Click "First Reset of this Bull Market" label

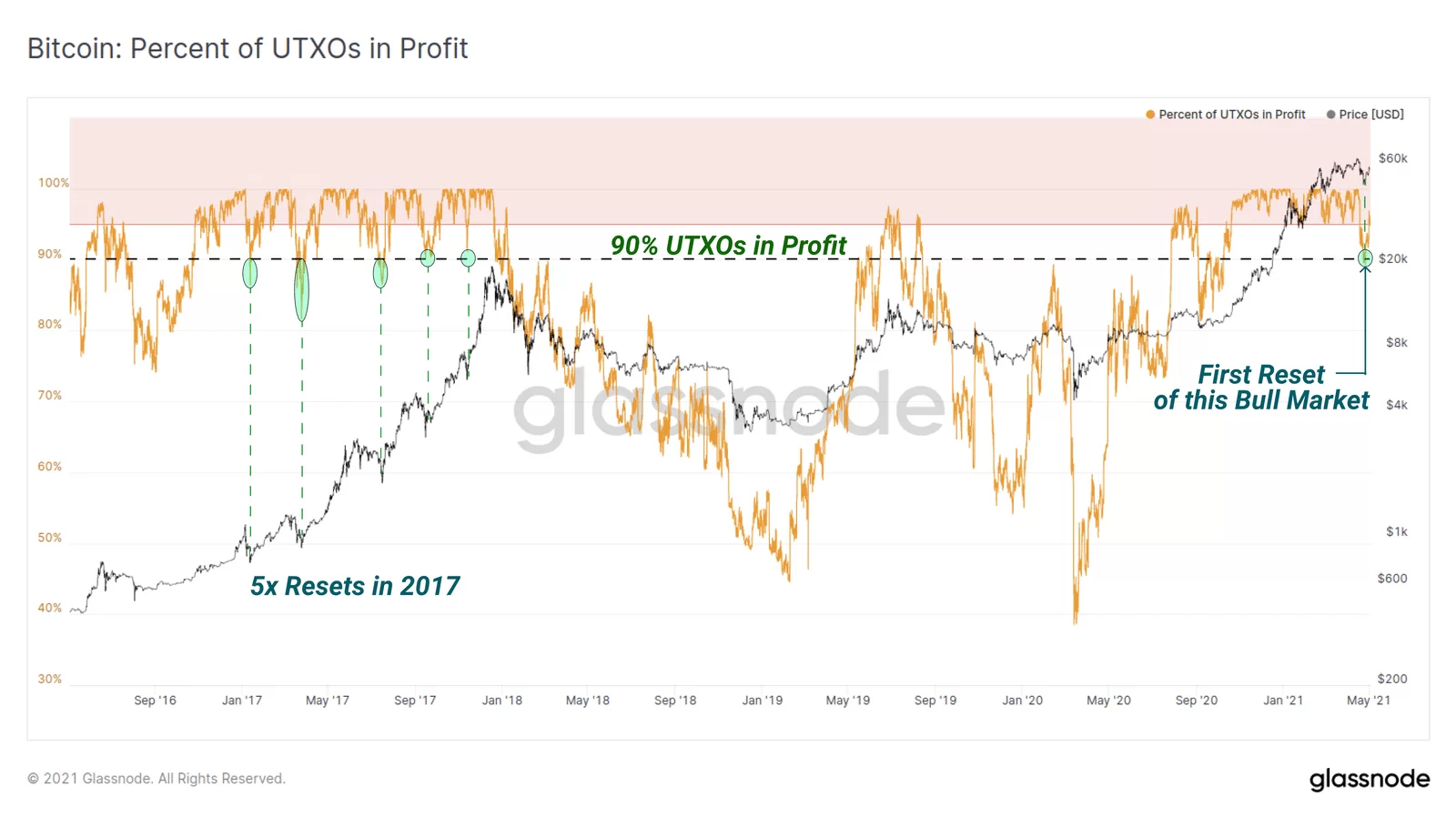tap(1260, 388)
